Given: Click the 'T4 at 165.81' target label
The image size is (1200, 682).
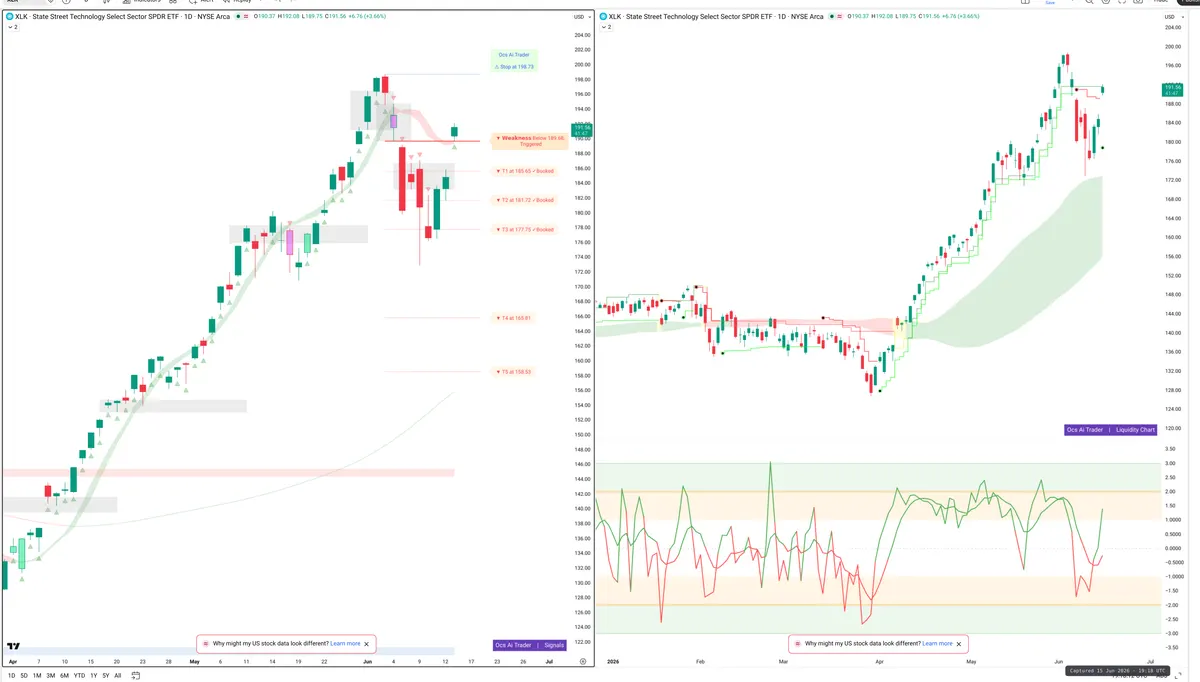Looking at the screenshot, I should coord(514,318).
